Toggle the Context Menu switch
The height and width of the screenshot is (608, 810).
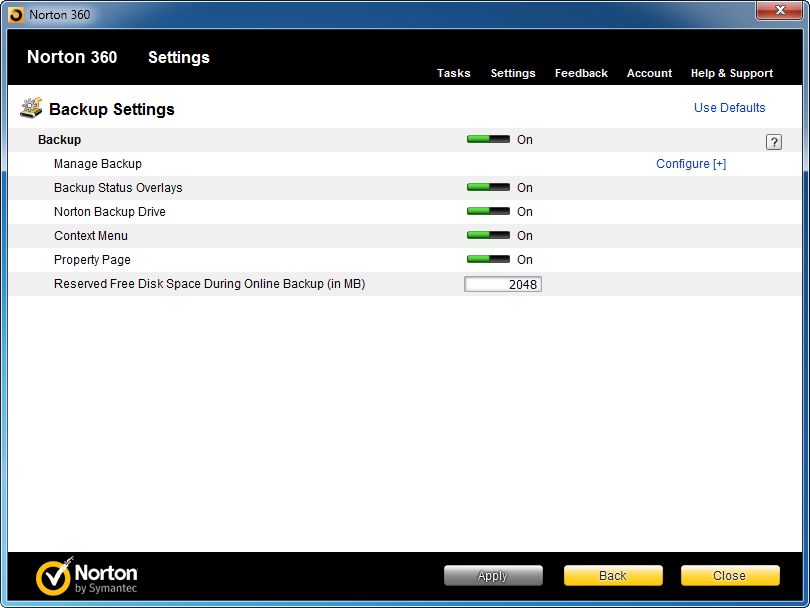point(488,236)
